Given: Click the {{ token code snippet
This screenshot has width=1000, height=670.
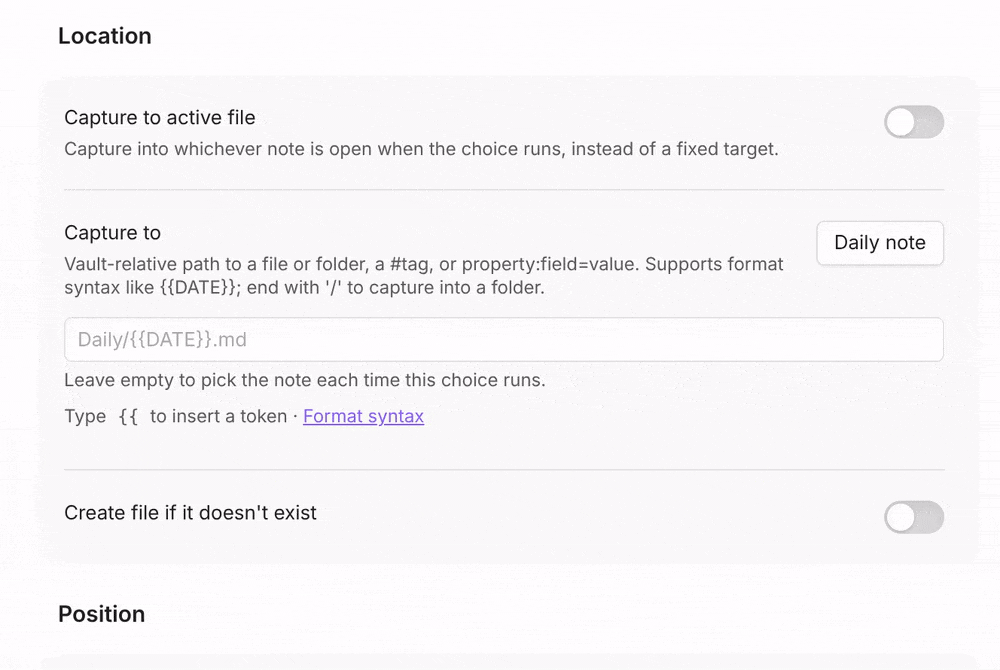Looking at the screenshot, I should pyautogui.click(x=128, y=416).
